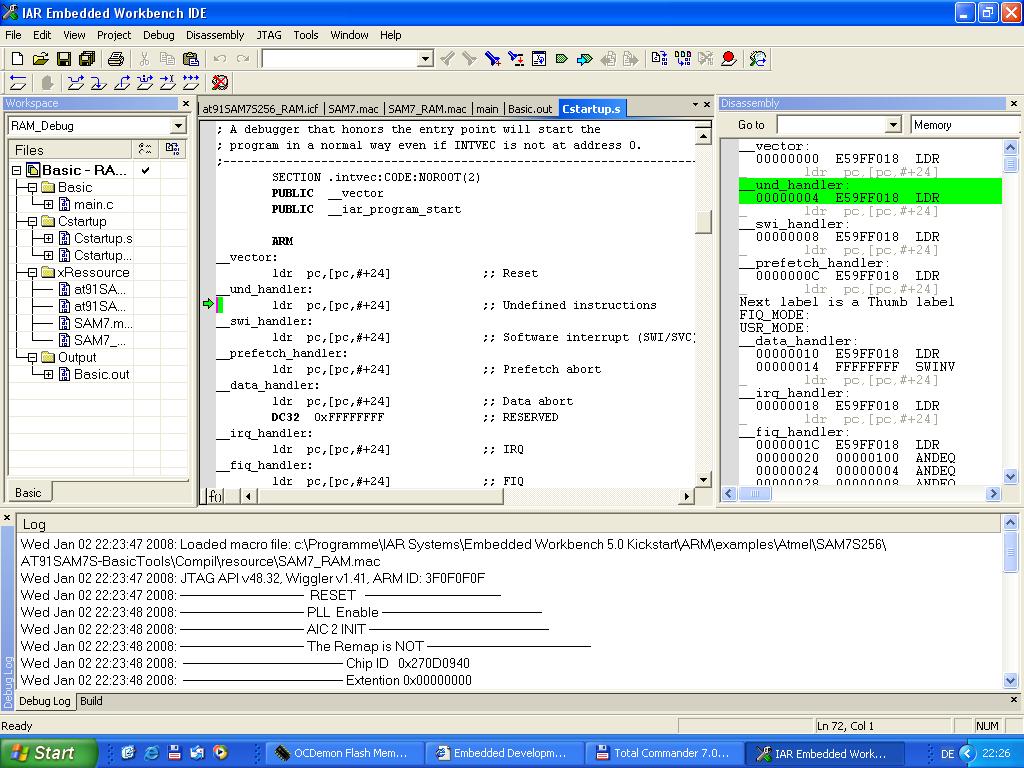The width and height of the screenshot is (1024, 768).
Task: Click the fo function list button
Action: [x=215, y=496]
